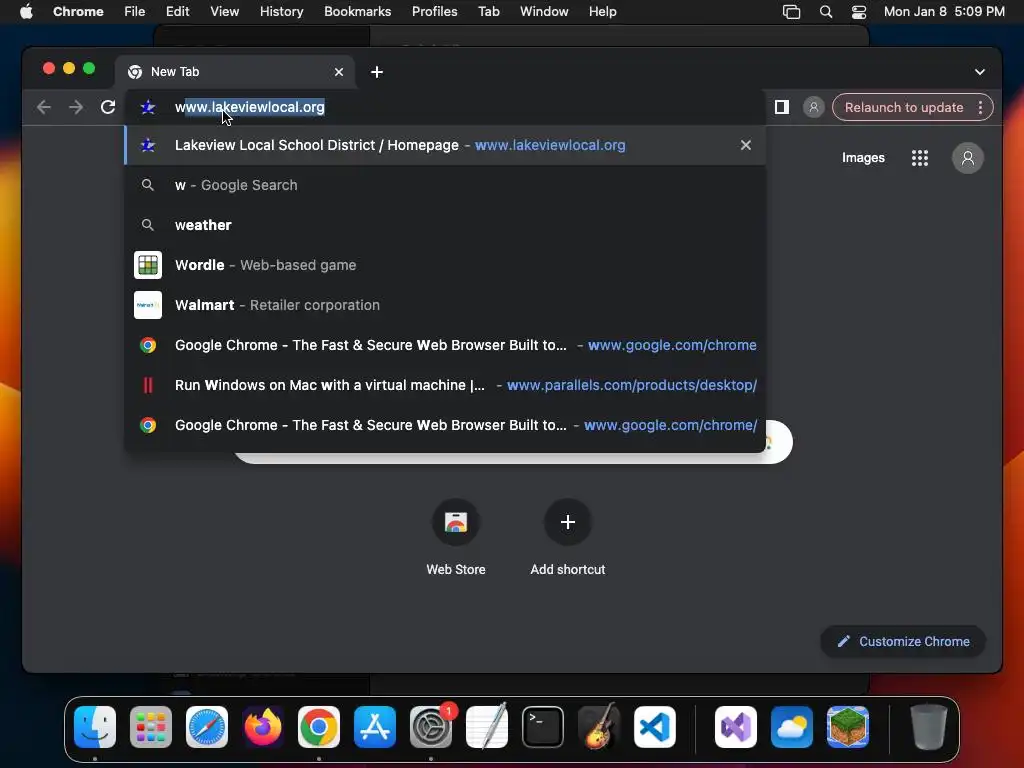This screenshot has width=1024, height=768.
Task: Pick the weather search suggestion
Action: (445, 225)
